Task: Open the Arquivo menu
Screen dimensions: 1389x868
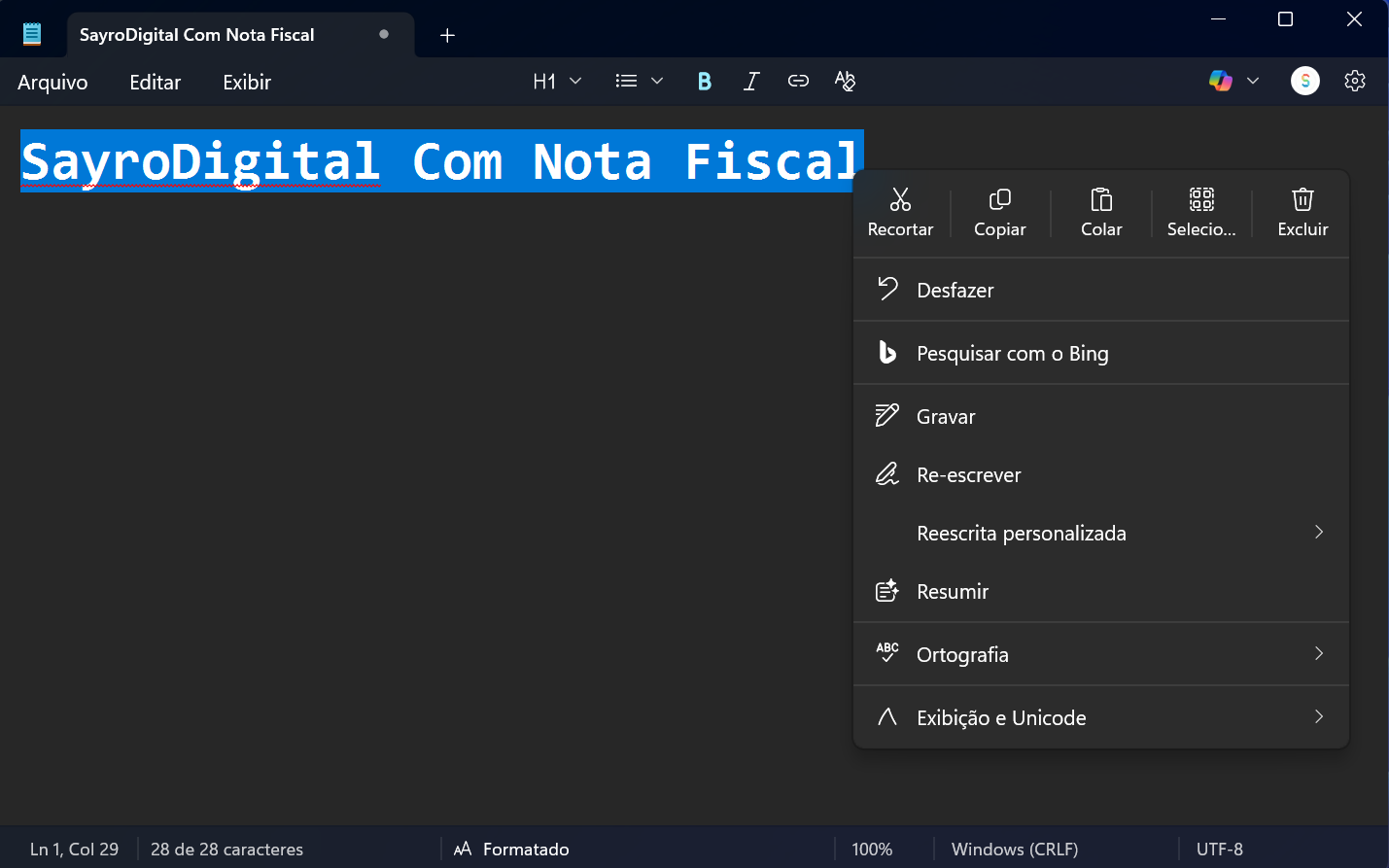Action: click(52, 82)
